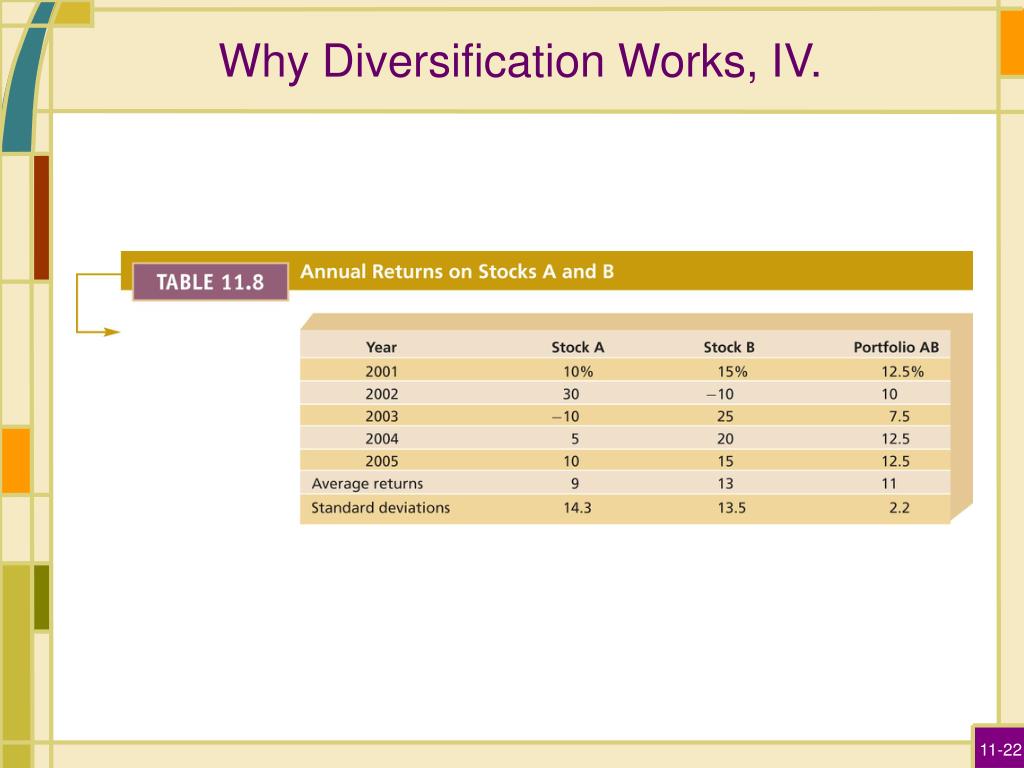Select the "Standard deviations" row label
1024x768 pixels.
(x=380, y=507)
